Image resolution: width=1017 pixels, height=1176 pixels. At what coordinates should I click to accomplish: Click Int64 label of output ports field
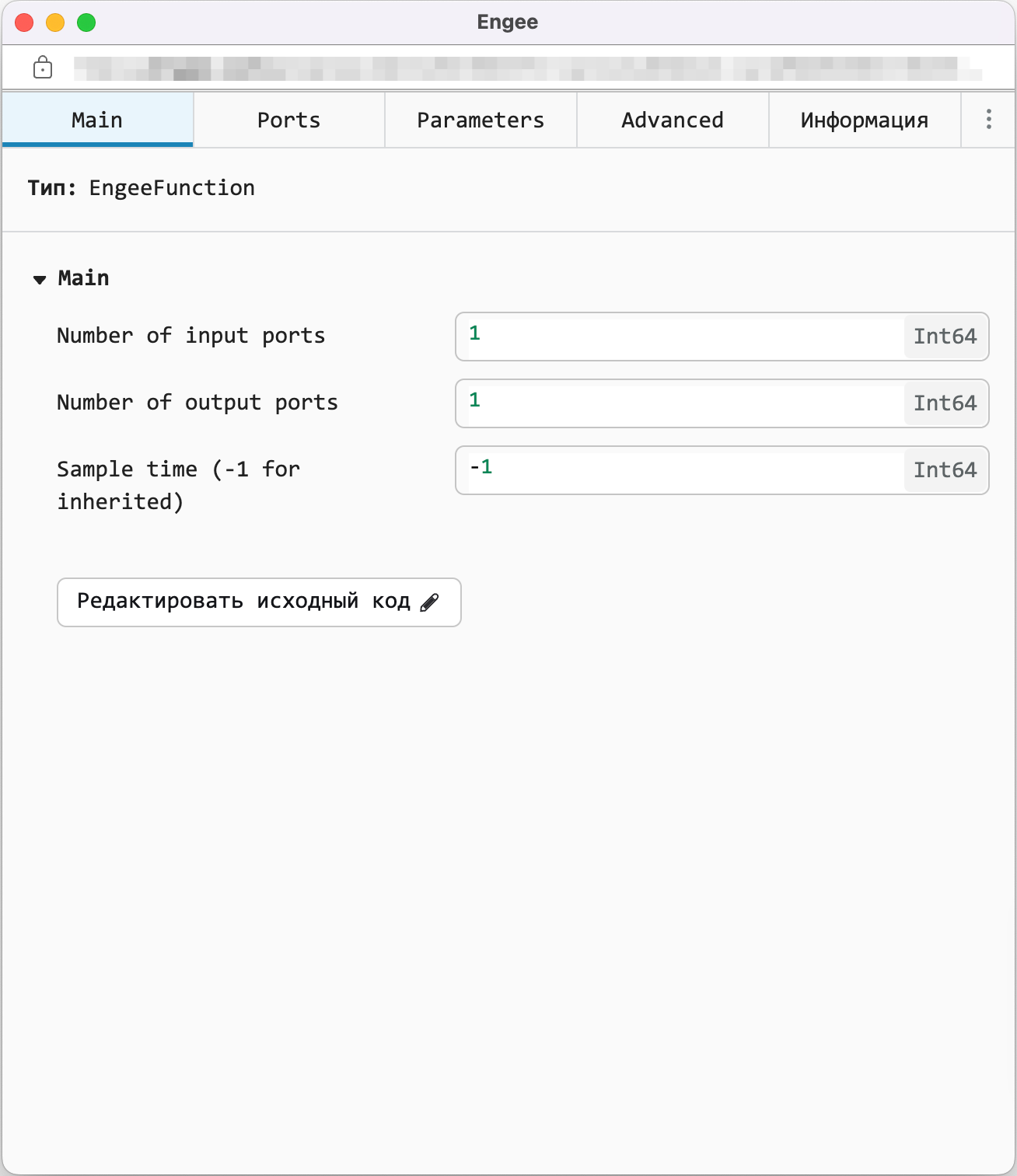945,403
